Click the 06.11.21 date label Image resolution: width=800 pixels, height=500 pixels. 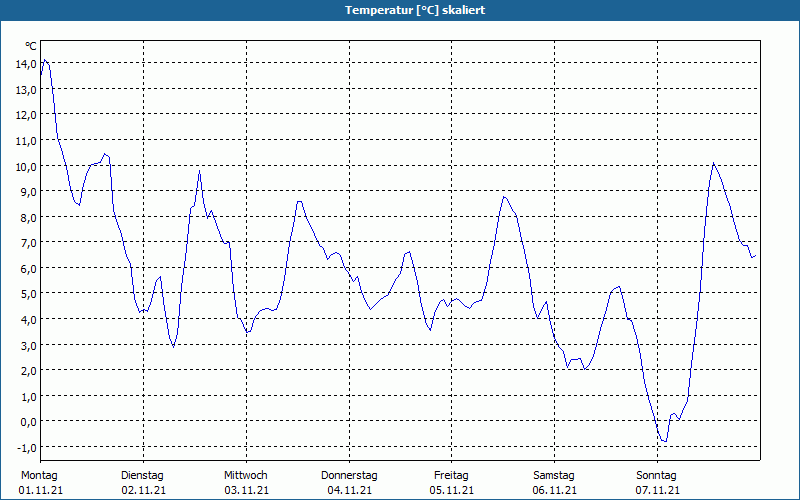555,490
